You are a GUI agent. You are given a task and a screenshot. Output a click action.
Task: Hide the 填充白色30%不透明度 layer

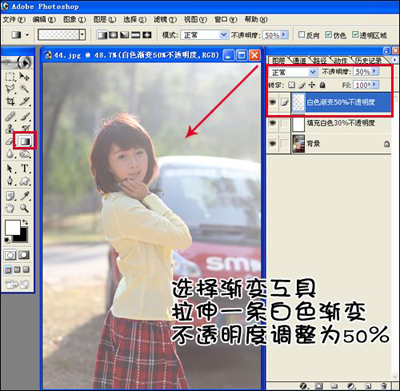273,123
